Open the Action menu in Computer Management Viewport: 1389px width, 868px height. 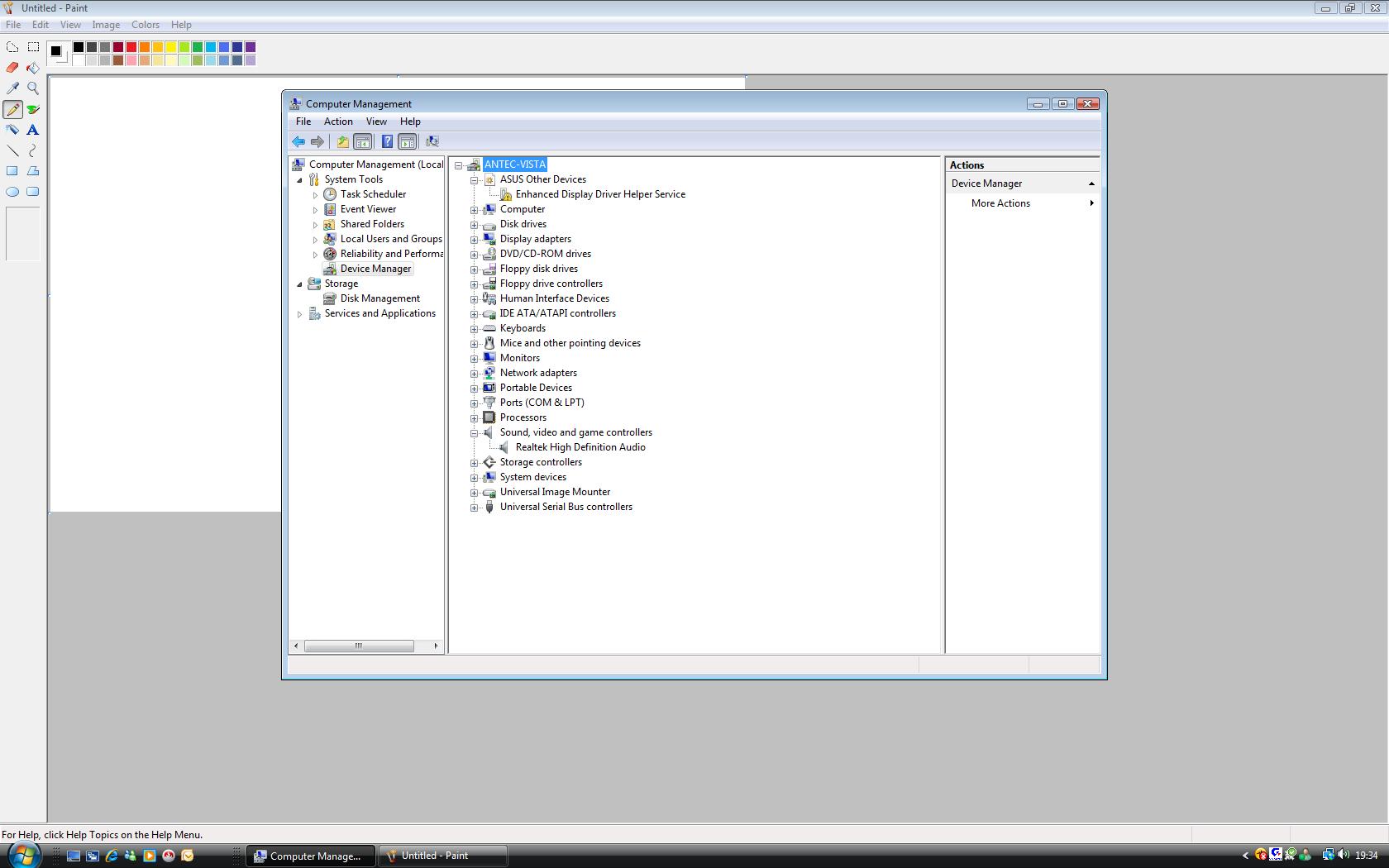[x=338, y=122]
